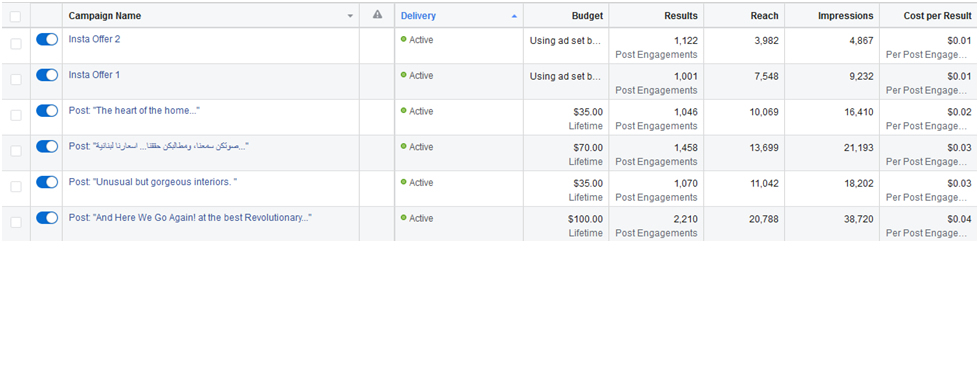The height and width of the screenshot is (391, 979).
Task: Open the Arabic-titled post campaign link
Action: click(x=159, y=146)
